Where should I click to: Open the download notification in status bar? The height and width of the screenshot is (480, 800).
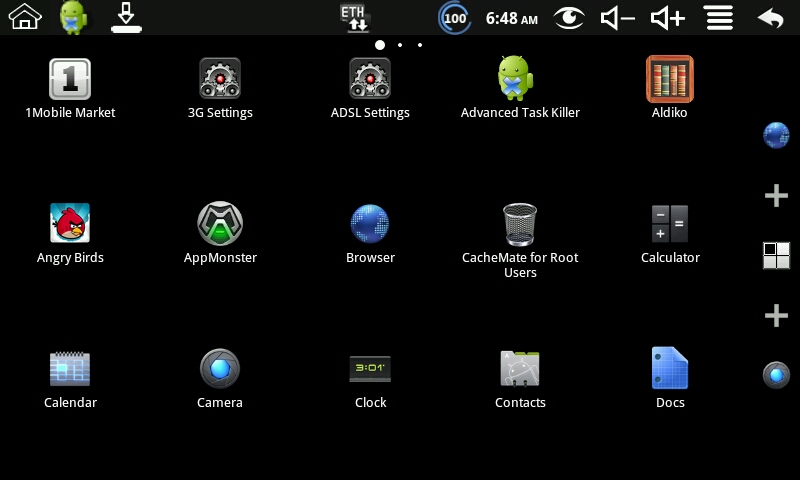pos(126,18)
